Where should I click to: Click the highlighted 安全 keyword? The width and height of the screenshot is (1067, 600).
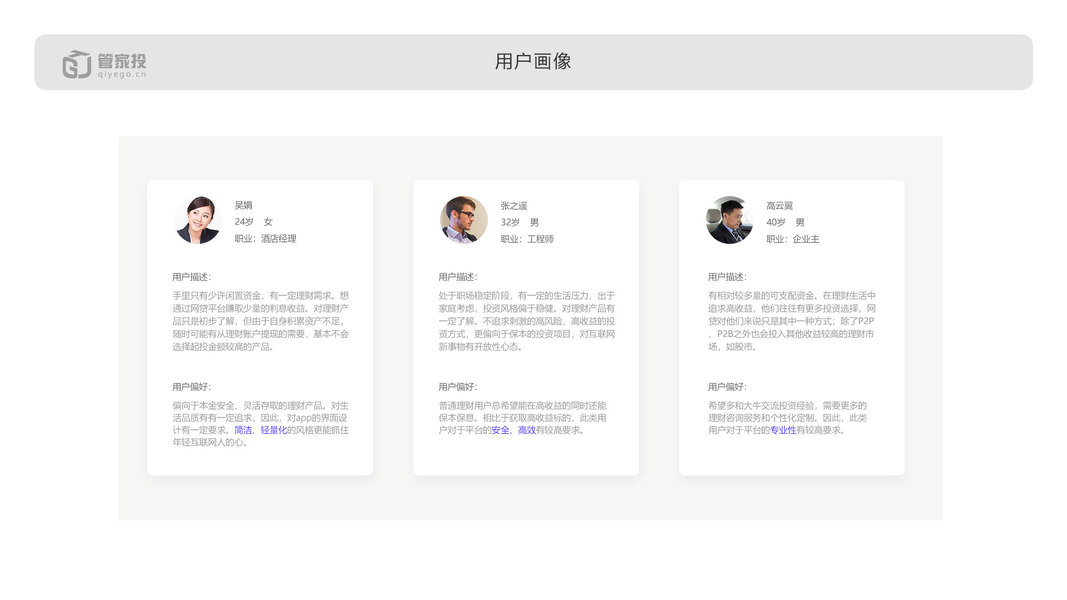(500, 430)
